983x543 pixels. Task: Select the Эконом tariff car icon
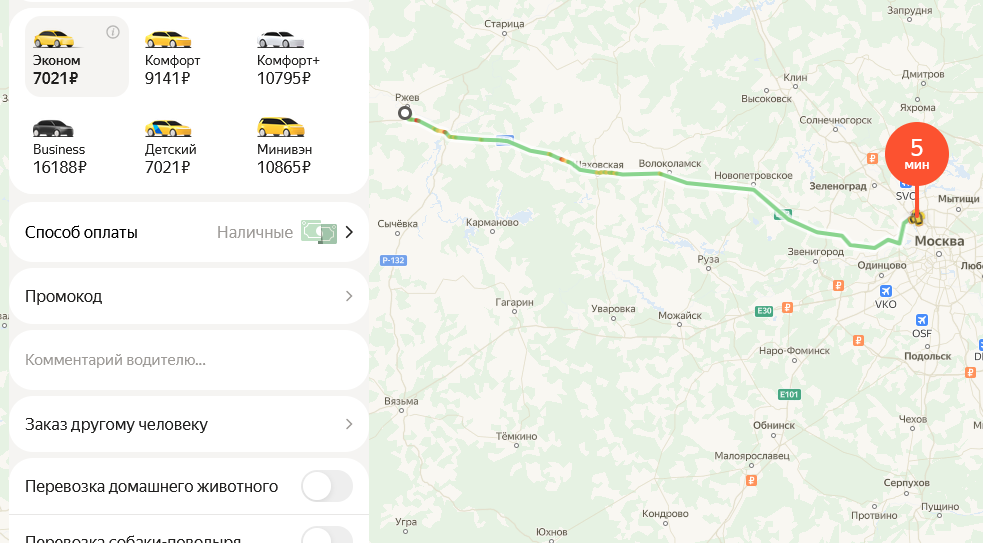point(54,39)
